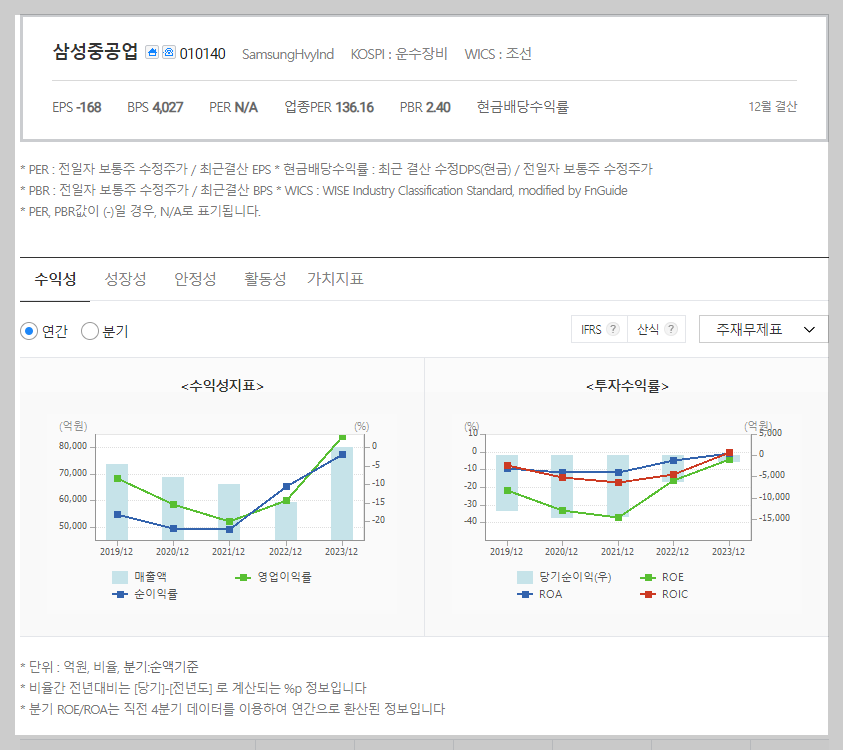
Task: Select the 연간 radio button
Action: point(29,331)
